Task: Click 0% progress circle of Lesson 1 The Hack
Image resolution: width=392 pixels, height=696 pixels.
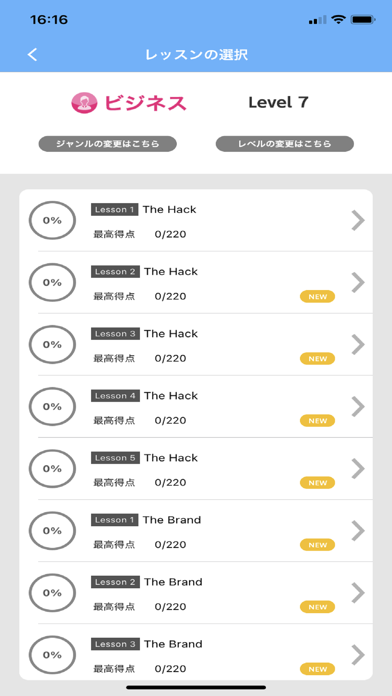Action: tap(52, 221)
